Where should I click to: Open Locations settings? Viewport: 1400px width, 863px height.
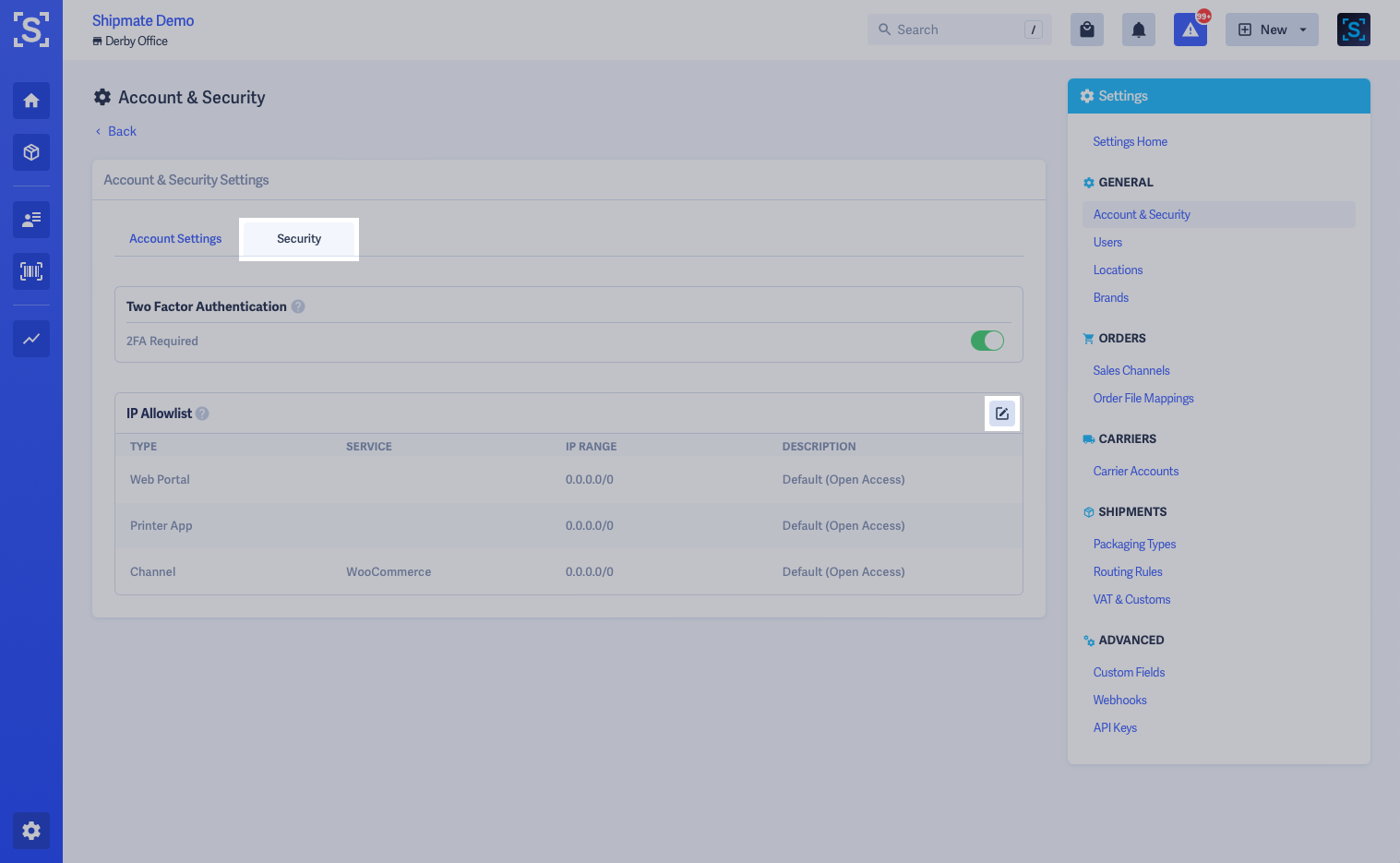(1118, 270)
